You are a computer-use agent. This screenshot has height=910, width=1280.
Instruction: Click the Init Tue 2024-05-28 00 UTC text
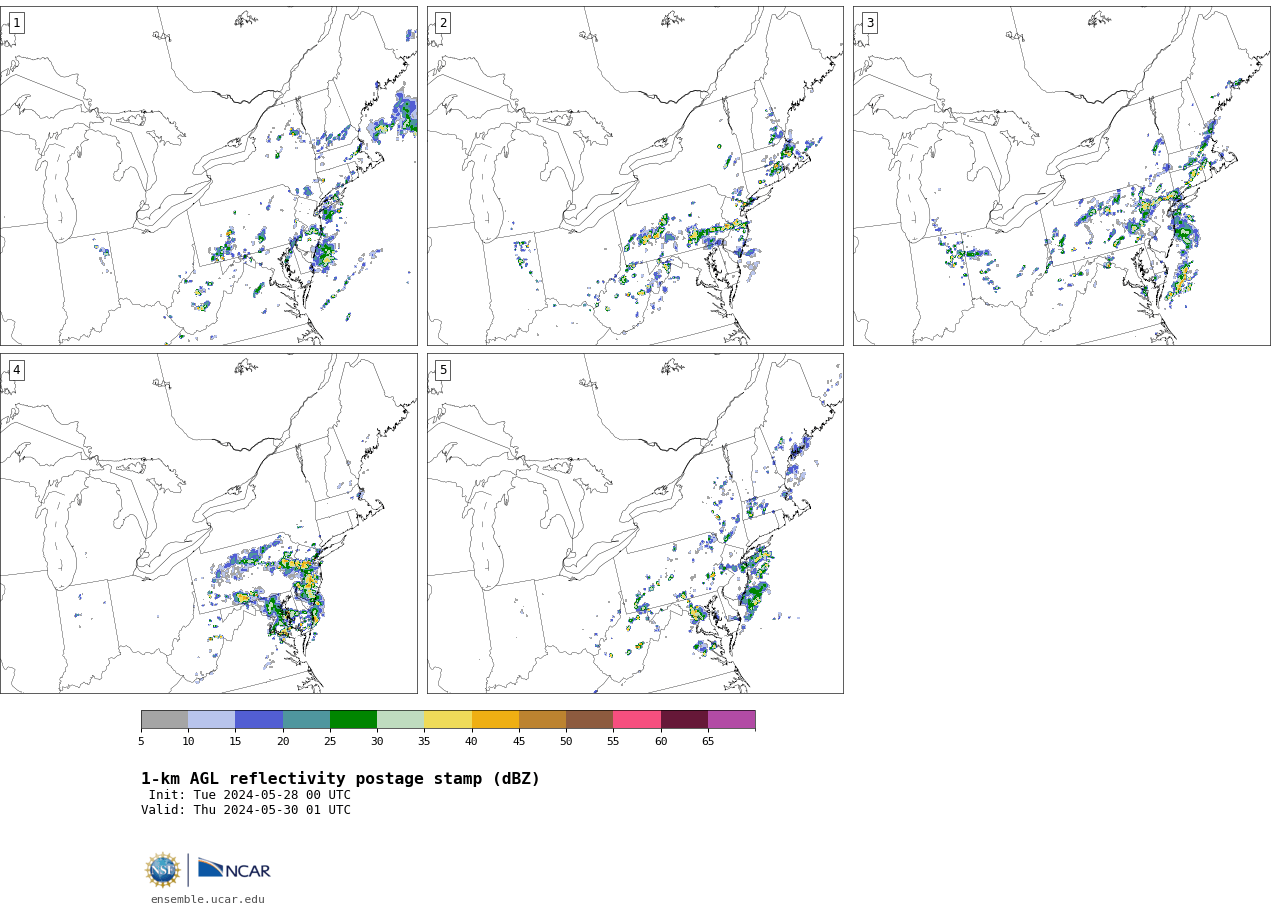(250, 795)
